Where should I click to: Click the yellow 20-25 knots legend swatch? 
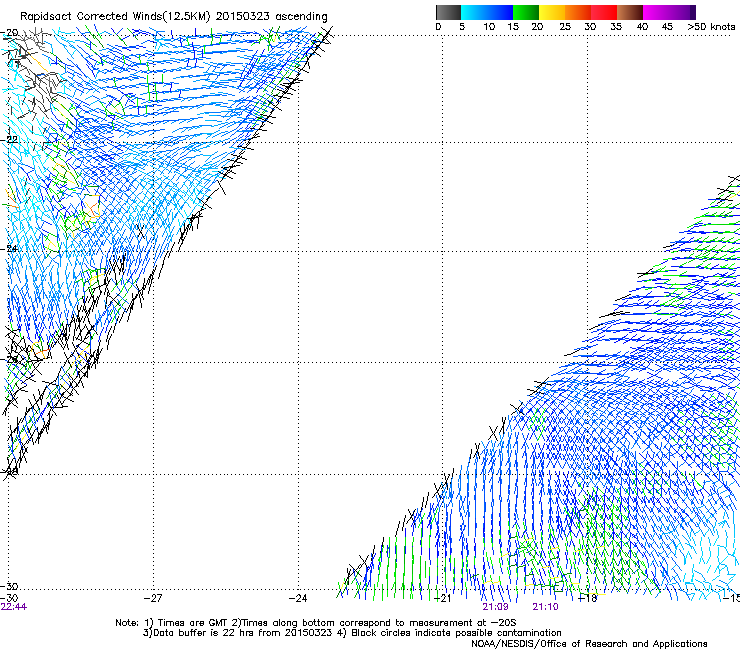click(x=552, y=12)
